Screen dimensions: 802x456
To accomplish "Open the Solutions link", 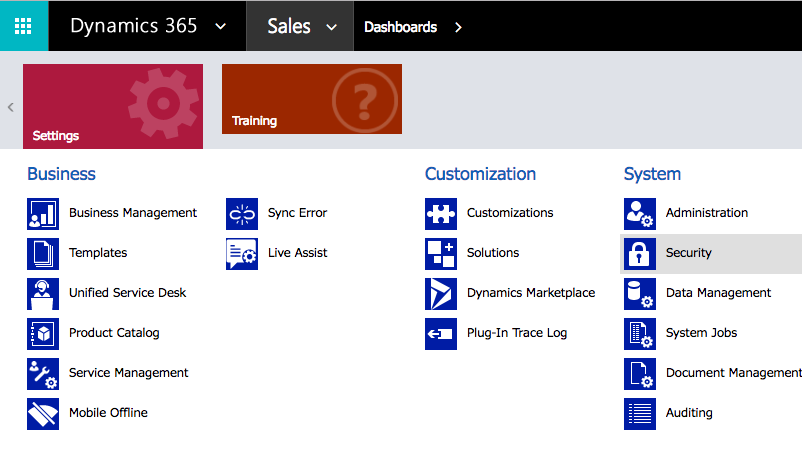I will click(x=493, y=253).
